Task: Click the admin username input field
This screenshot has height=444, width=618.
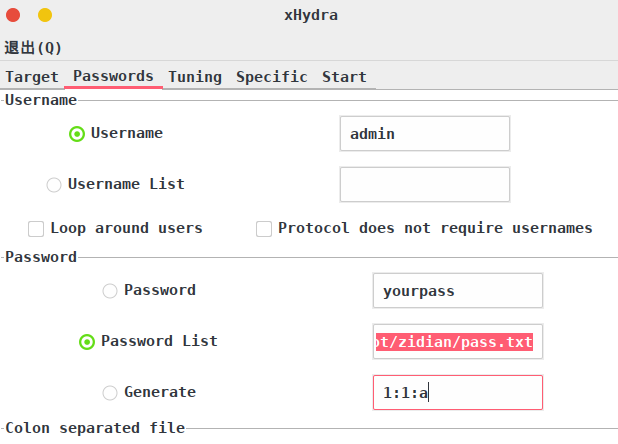Action: tap(425, 134)
